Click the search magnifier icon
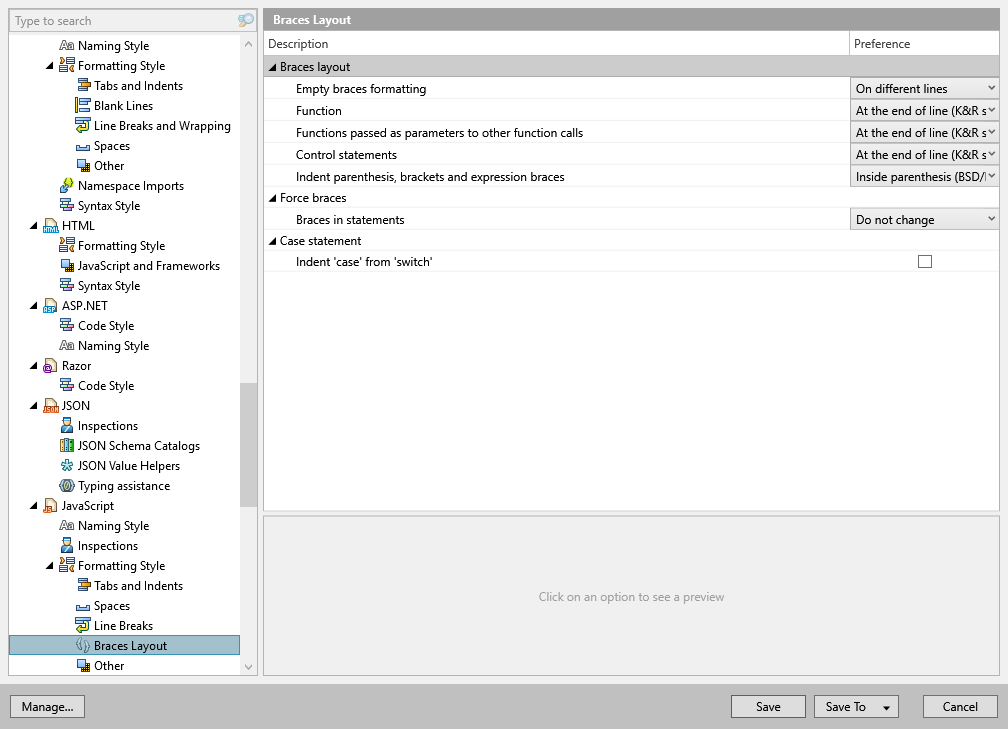 point(246,21)
